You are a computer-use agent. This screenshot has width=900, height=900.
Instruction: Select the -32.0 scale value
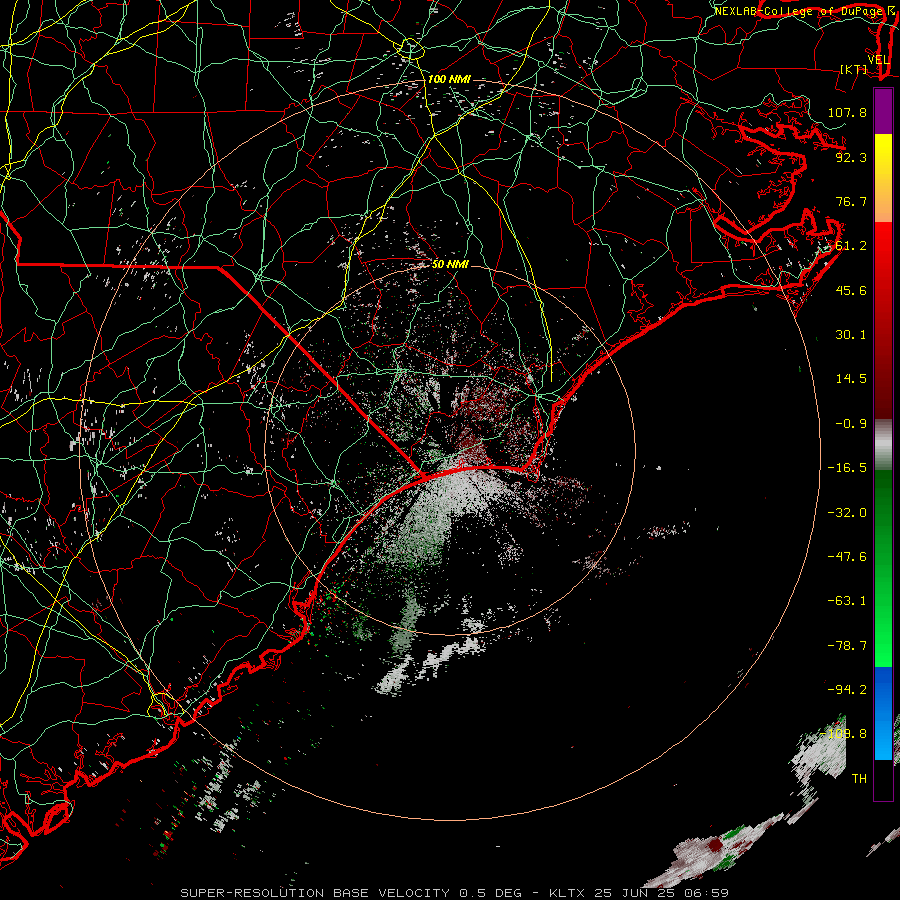click(x=847, y=513)
